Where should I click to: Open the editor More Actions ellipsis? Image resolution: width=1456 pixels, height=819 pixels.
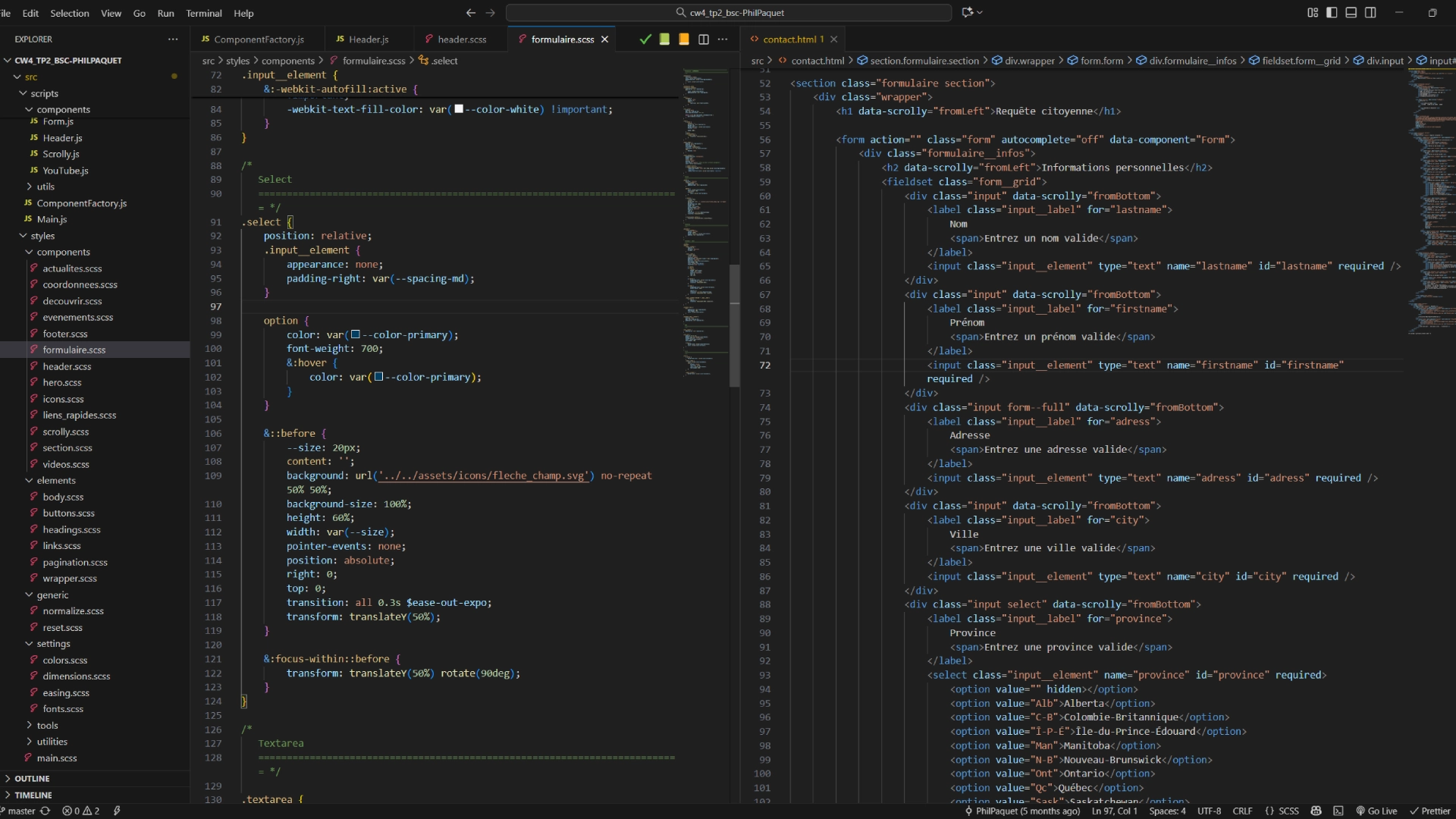[x=723, y=39]
